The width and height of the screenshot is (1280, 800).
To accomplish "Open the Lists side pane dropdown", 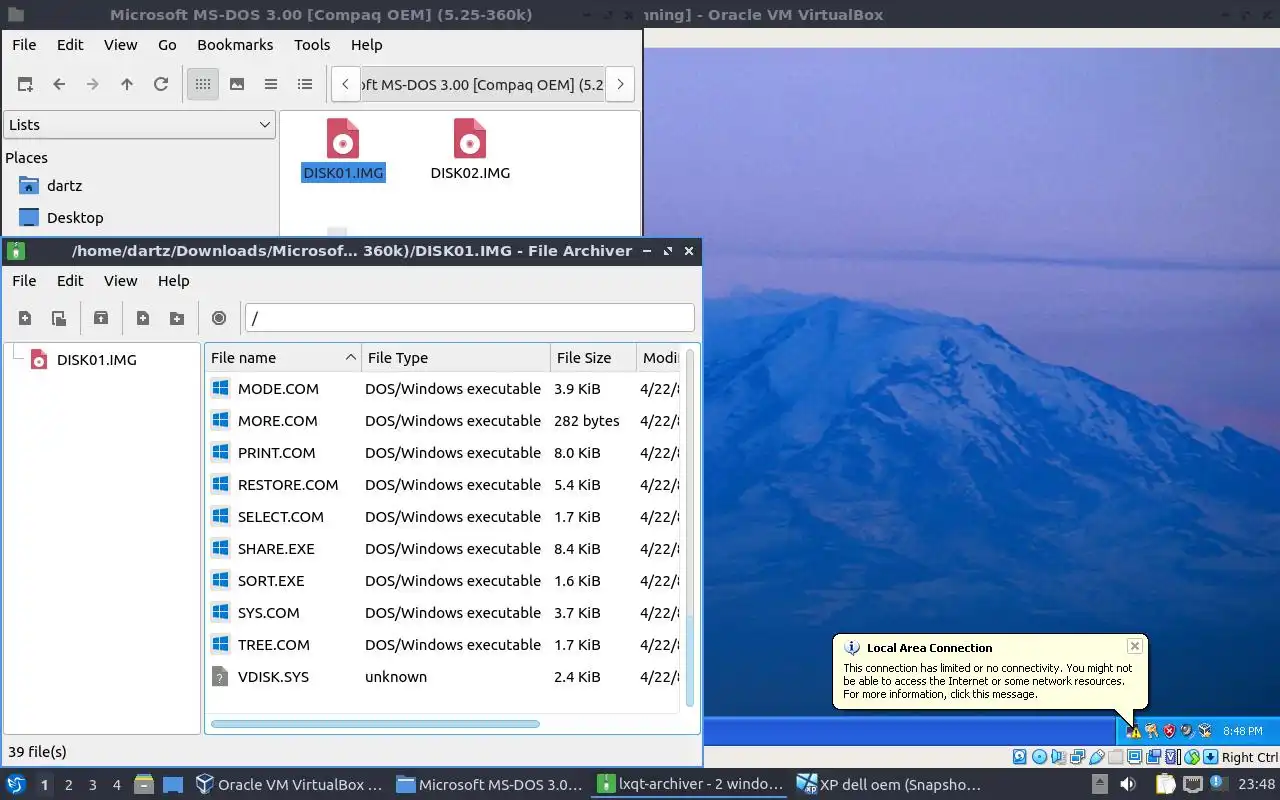I will click(139, 124).
